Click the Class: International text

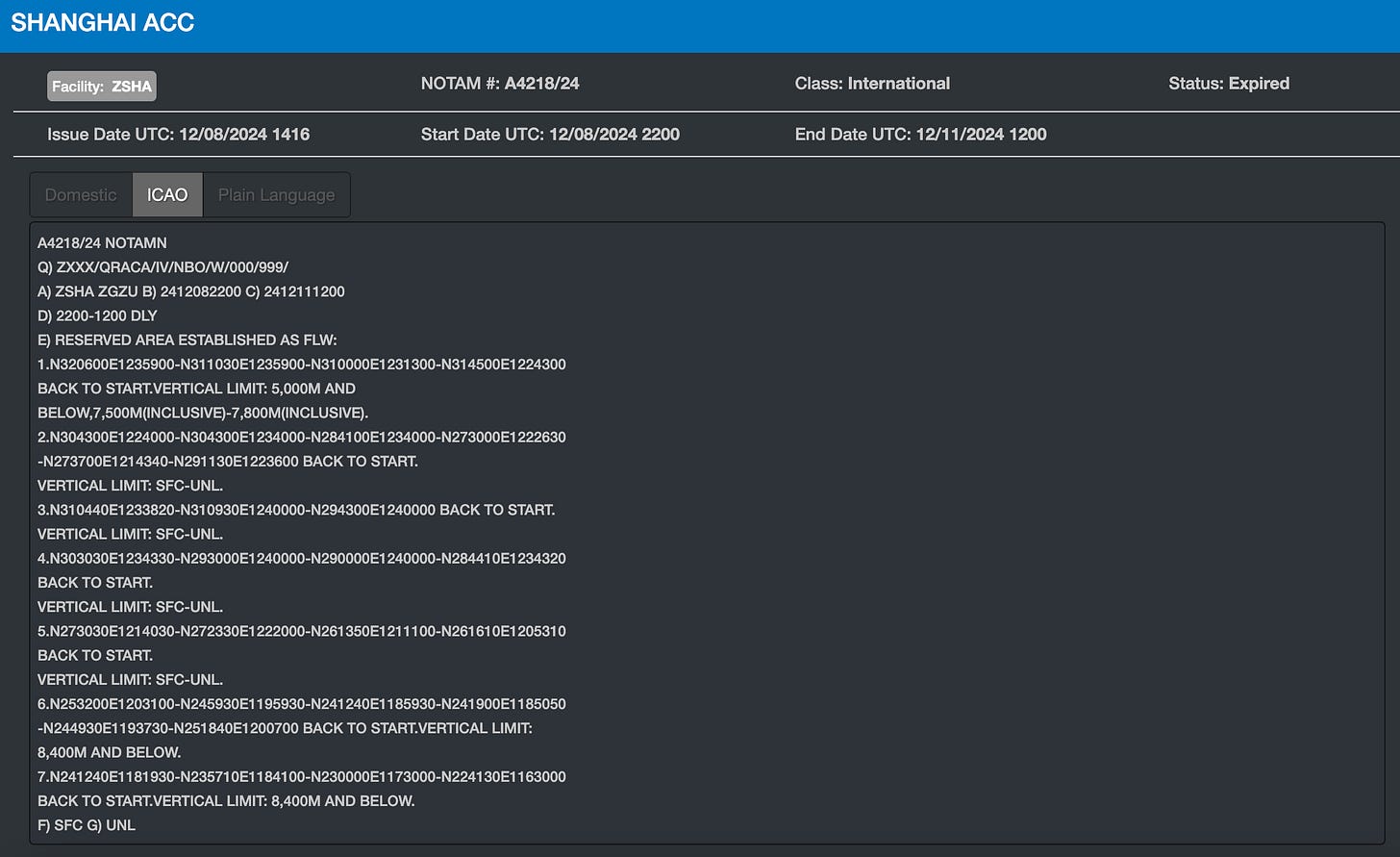(872, 84)
